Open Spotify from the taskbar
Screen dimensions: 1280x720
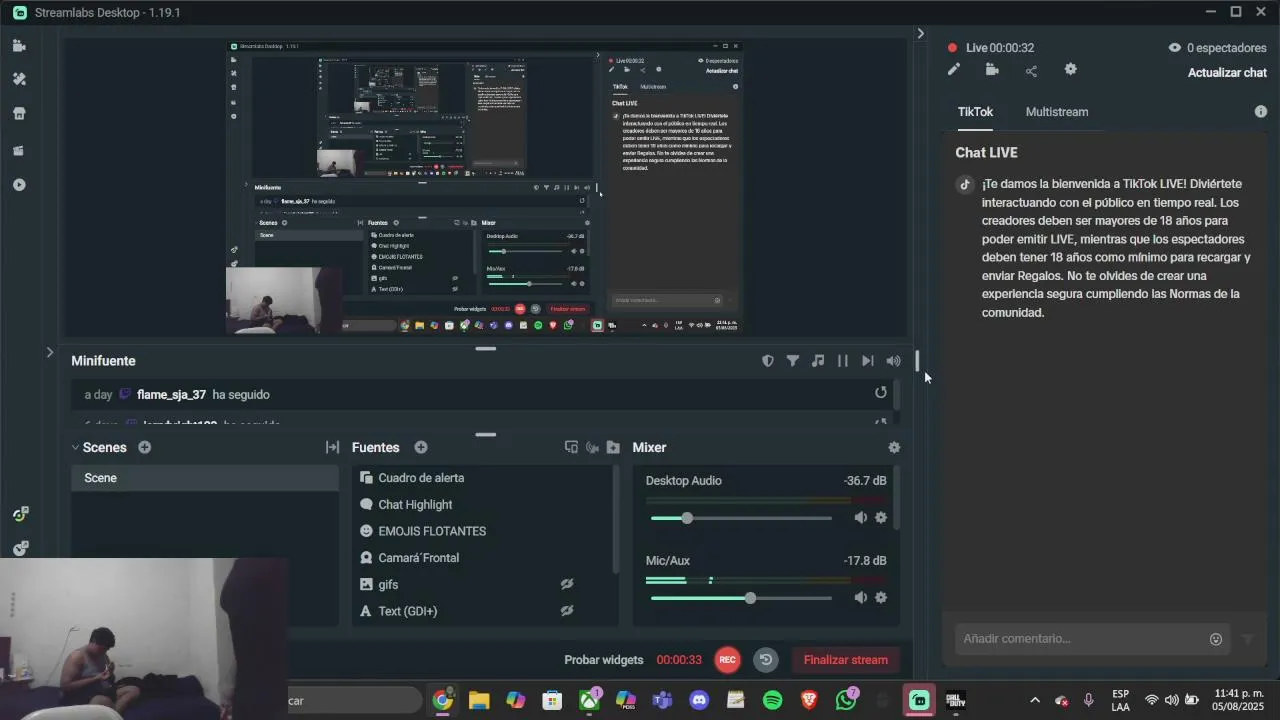point(773,700)
